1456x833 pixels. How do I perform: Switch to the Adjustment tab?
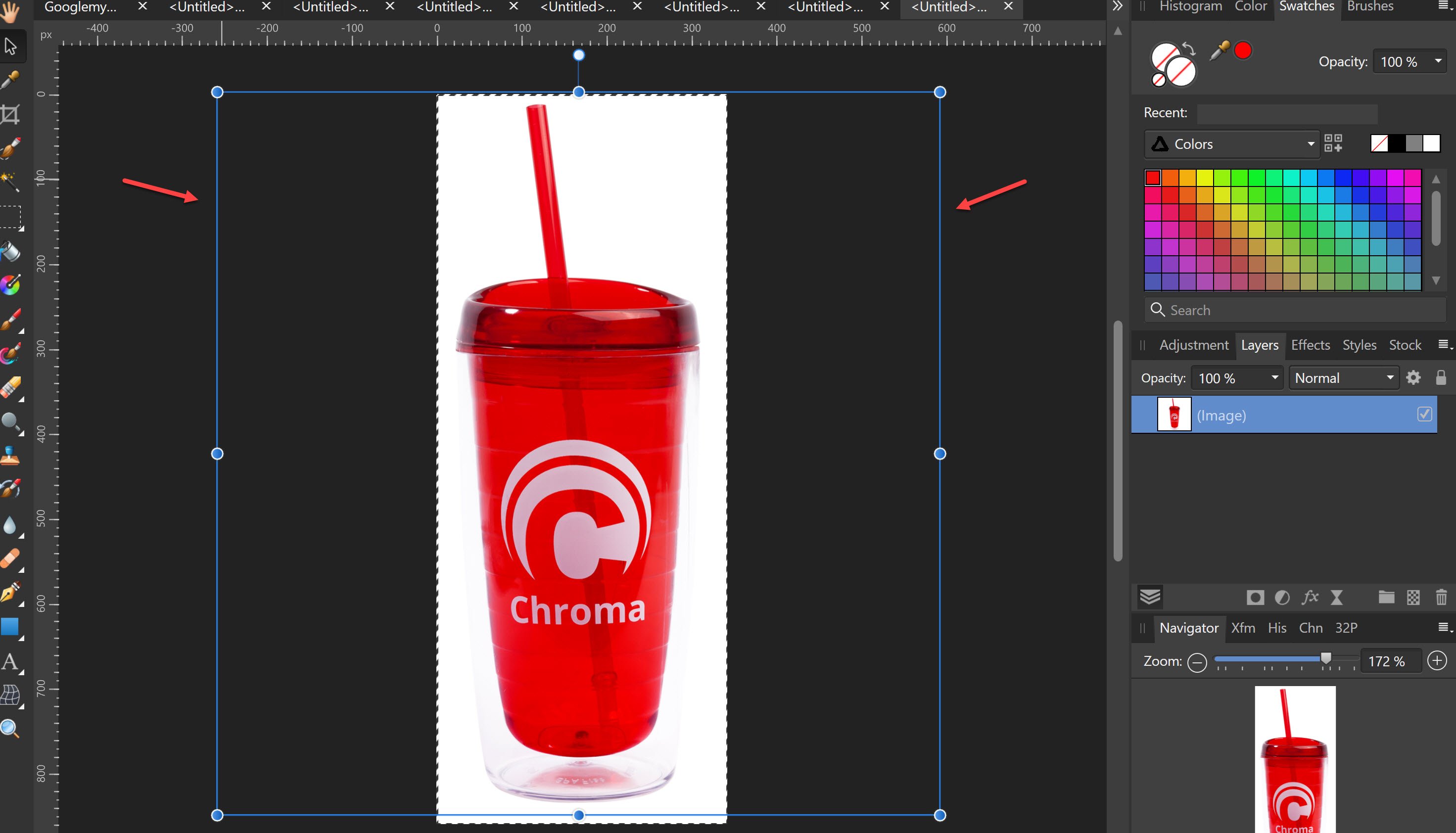click(1193, 345)
